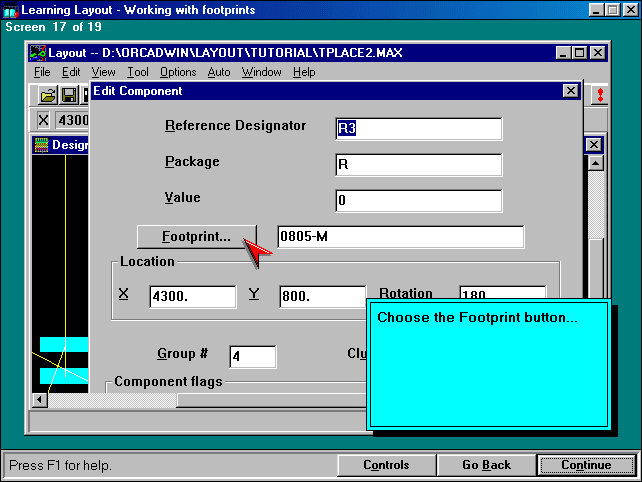This screenshot has width=642, height=482.
Task: Click the Design window icon
Action: (42, 145)
